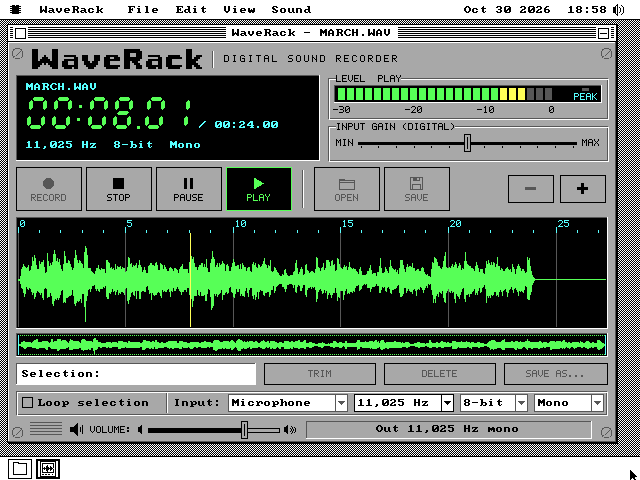Click the 20 second ruler mark
This screenshot has width=640, height=480.
coord(455,224)
